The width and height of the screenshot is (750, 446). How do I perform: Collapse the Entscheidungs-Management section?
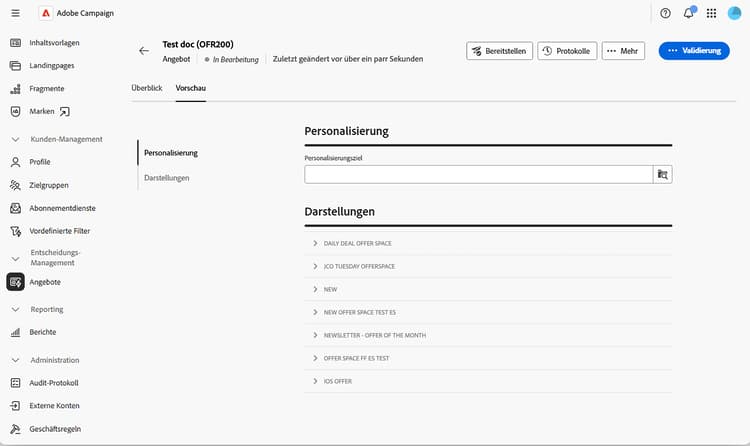tap(15, 258)
